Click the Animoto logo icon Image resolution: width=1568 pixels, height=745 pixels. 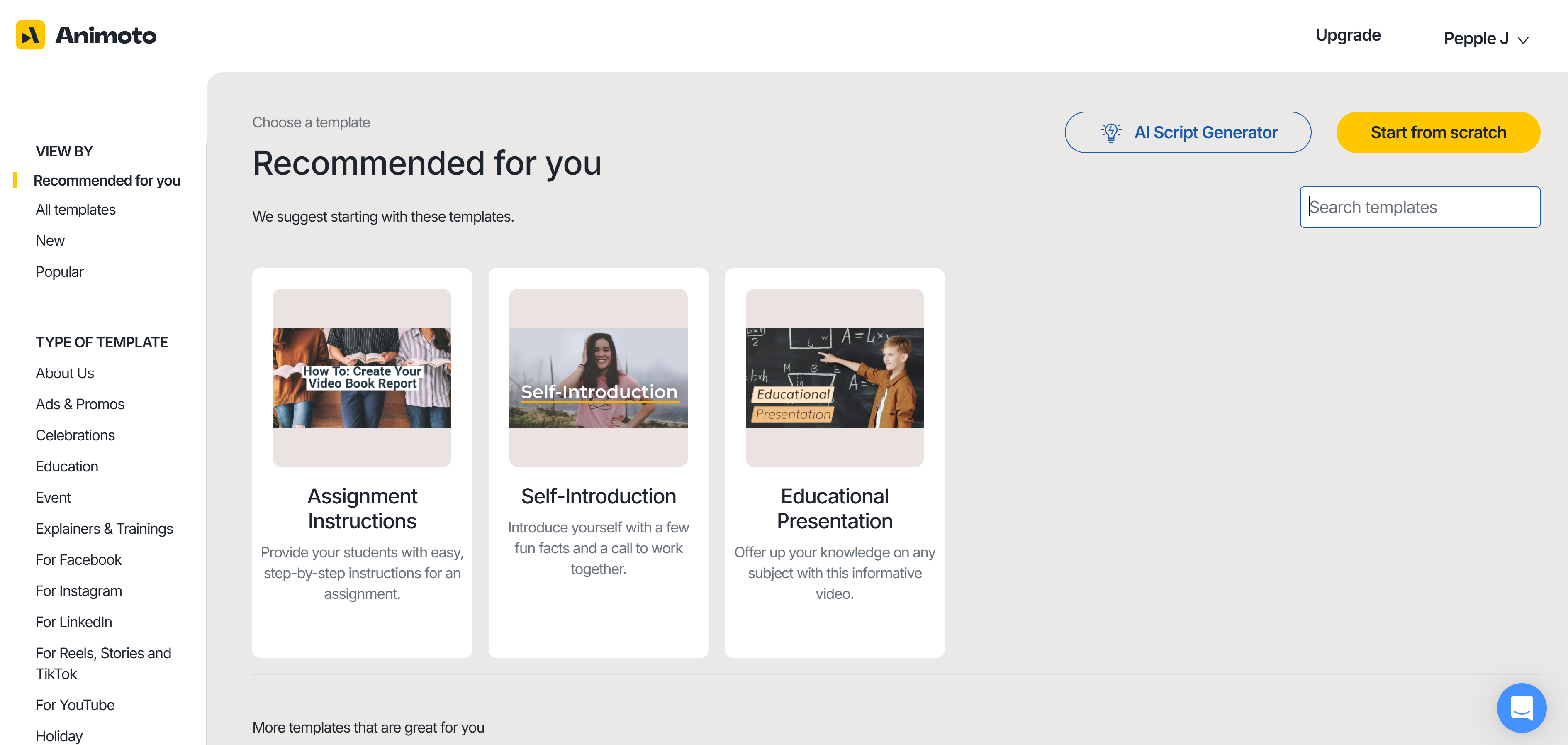point(30,35)
